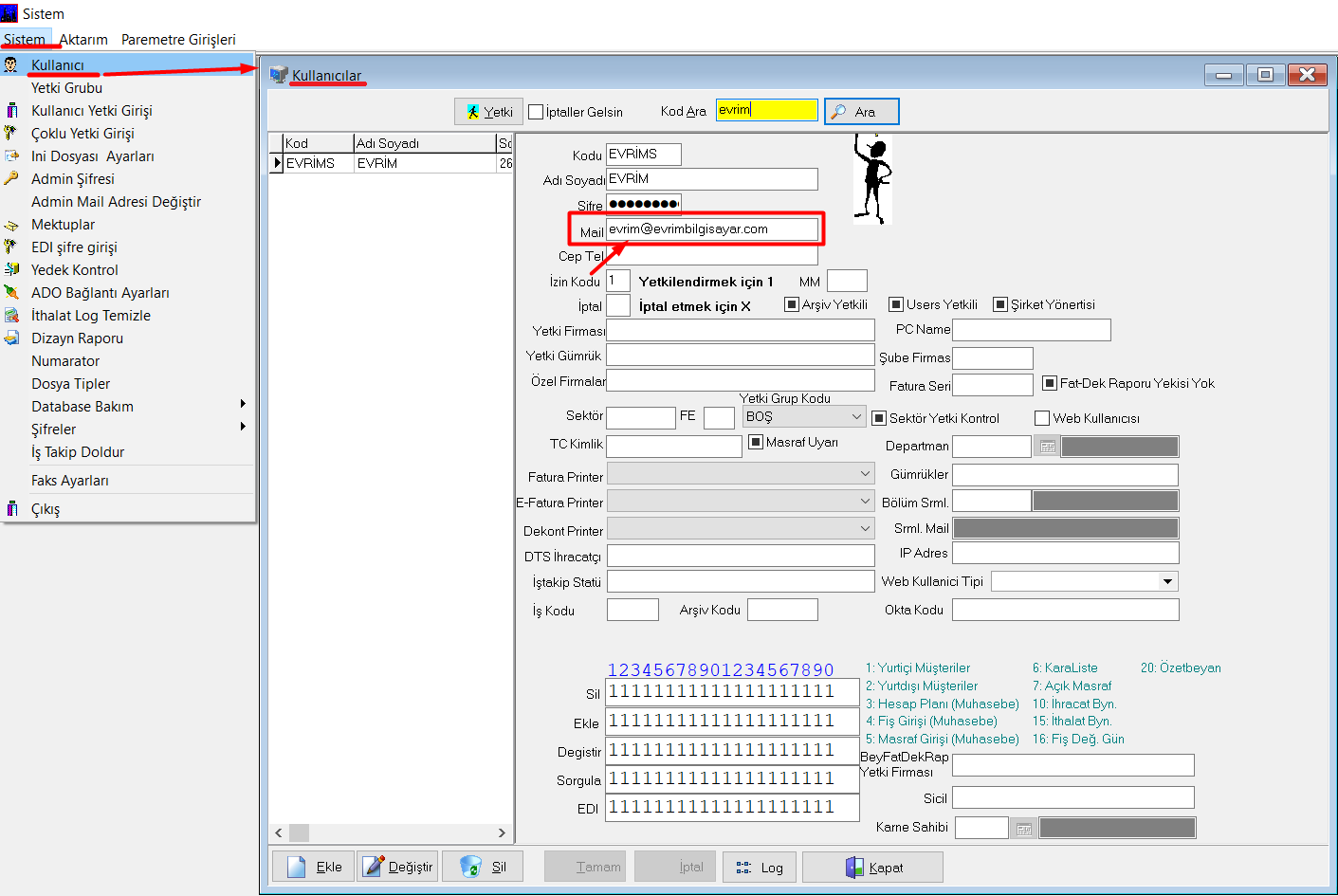Click the Yetki button icon
This screenshot has width=1338, height=896.
coord(473,112)
